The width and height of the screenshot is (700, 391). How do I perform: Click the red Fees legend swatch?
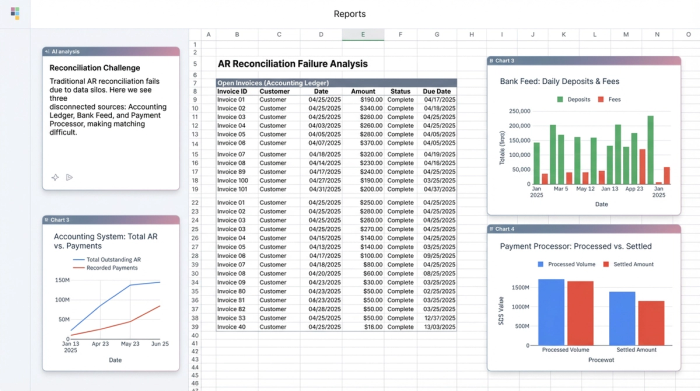point(600,100)
